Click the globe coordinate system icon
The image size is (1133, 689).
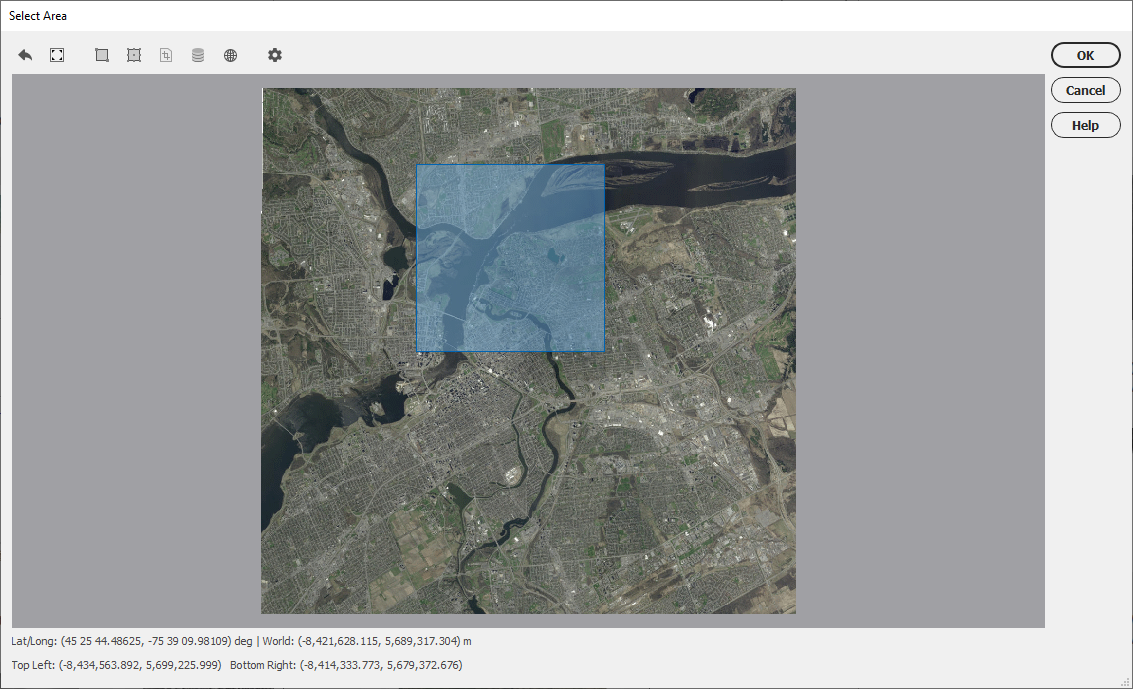(231, 55)
